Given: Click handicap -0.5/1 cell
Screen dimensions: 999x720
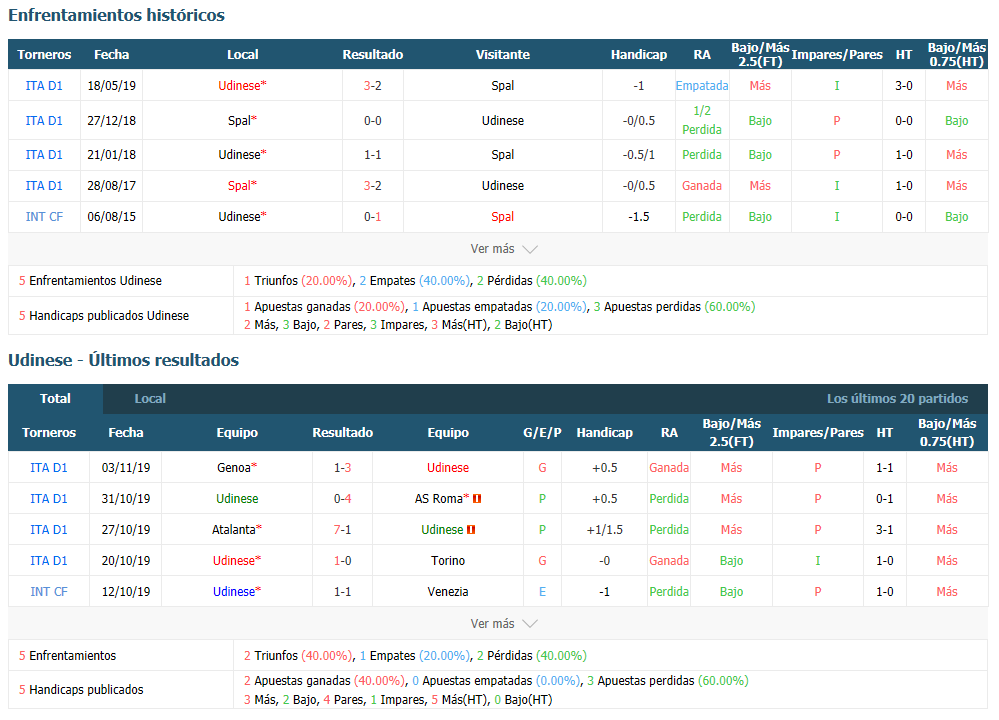Looking at the screenshot, I should coord(638,155).
